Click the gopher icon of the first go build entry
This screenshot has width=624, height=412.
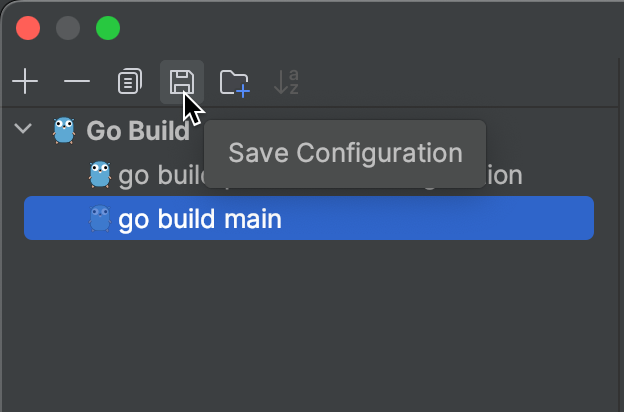coord(99,174)
